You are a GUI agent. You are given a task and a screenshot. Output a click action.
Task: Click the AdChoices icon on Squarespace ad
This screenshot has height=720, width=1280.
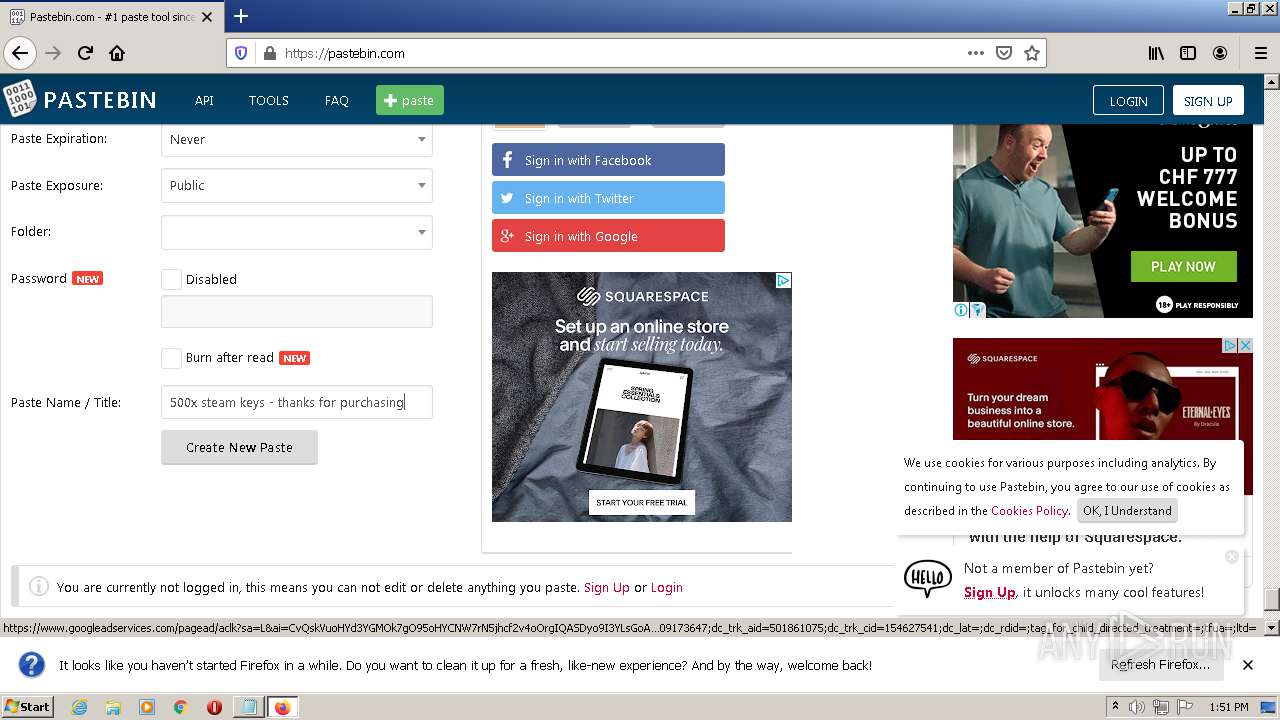[x=783, y=281]
